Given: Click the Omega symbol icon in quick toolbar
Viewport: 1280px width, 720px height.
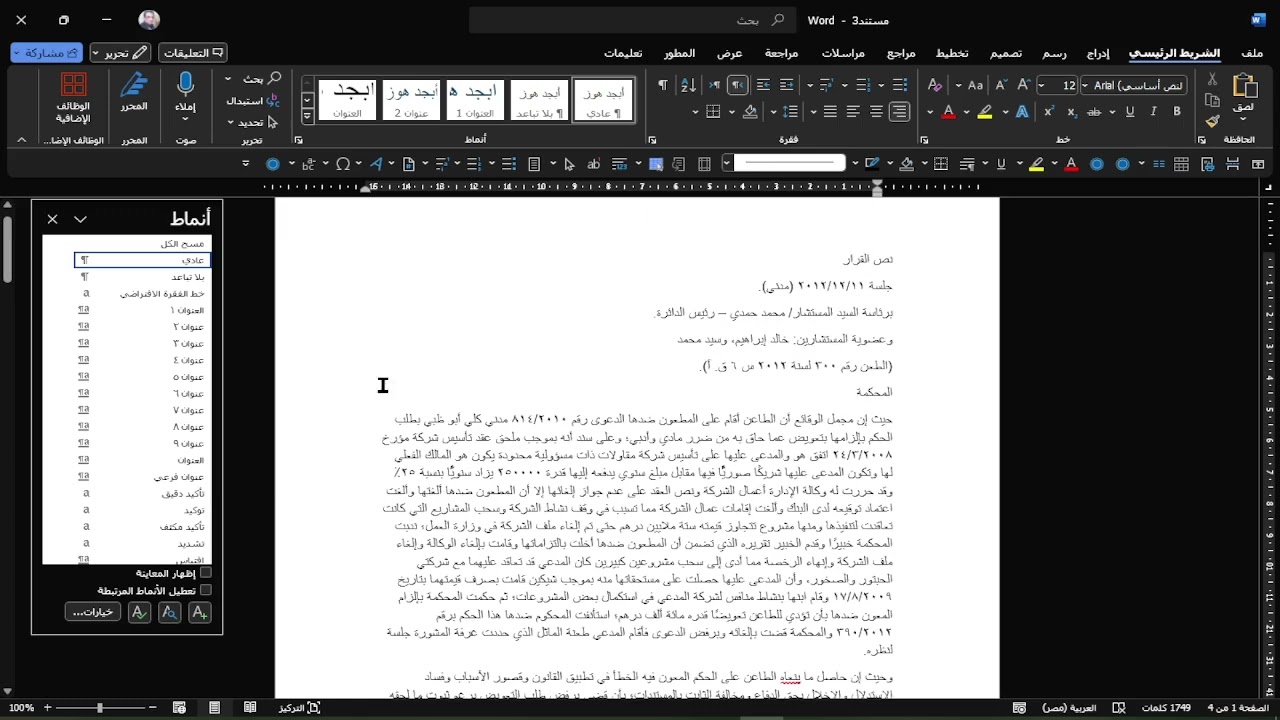Looking at the screenshot, I should 343,164.
